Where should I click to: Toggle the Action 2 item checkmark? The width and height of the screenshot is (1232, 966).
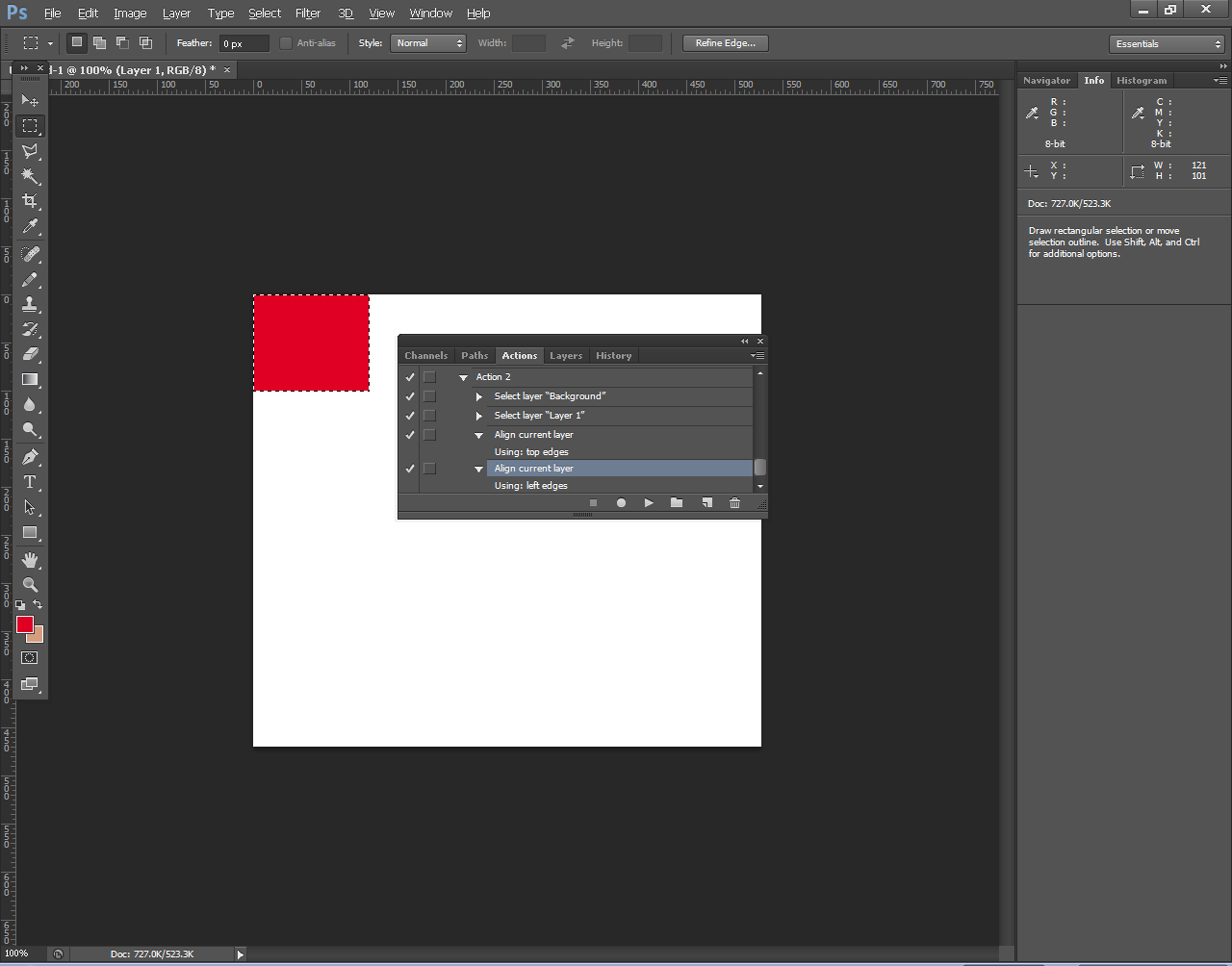coord(410,377)
